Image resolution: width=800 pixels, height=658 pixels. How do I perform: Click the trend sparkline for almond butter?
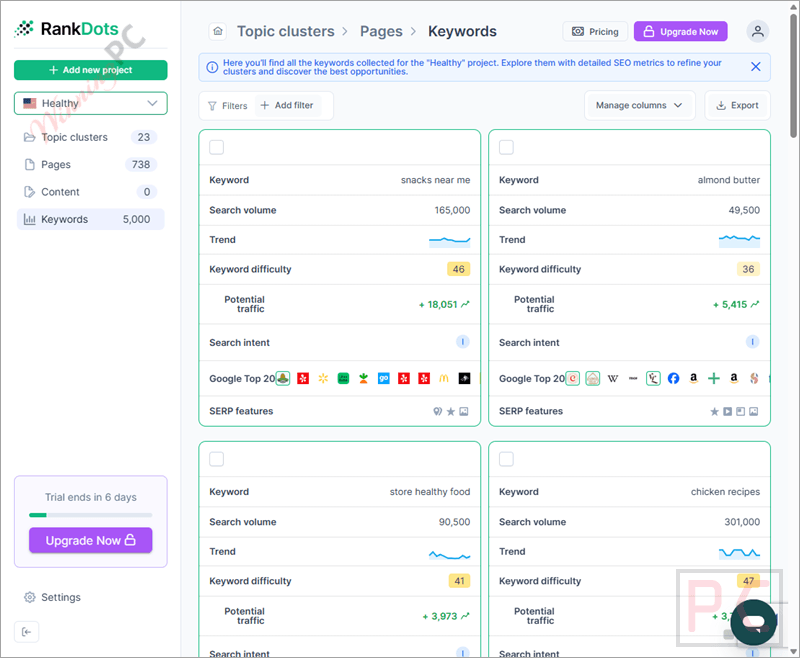tap(739, 240)
